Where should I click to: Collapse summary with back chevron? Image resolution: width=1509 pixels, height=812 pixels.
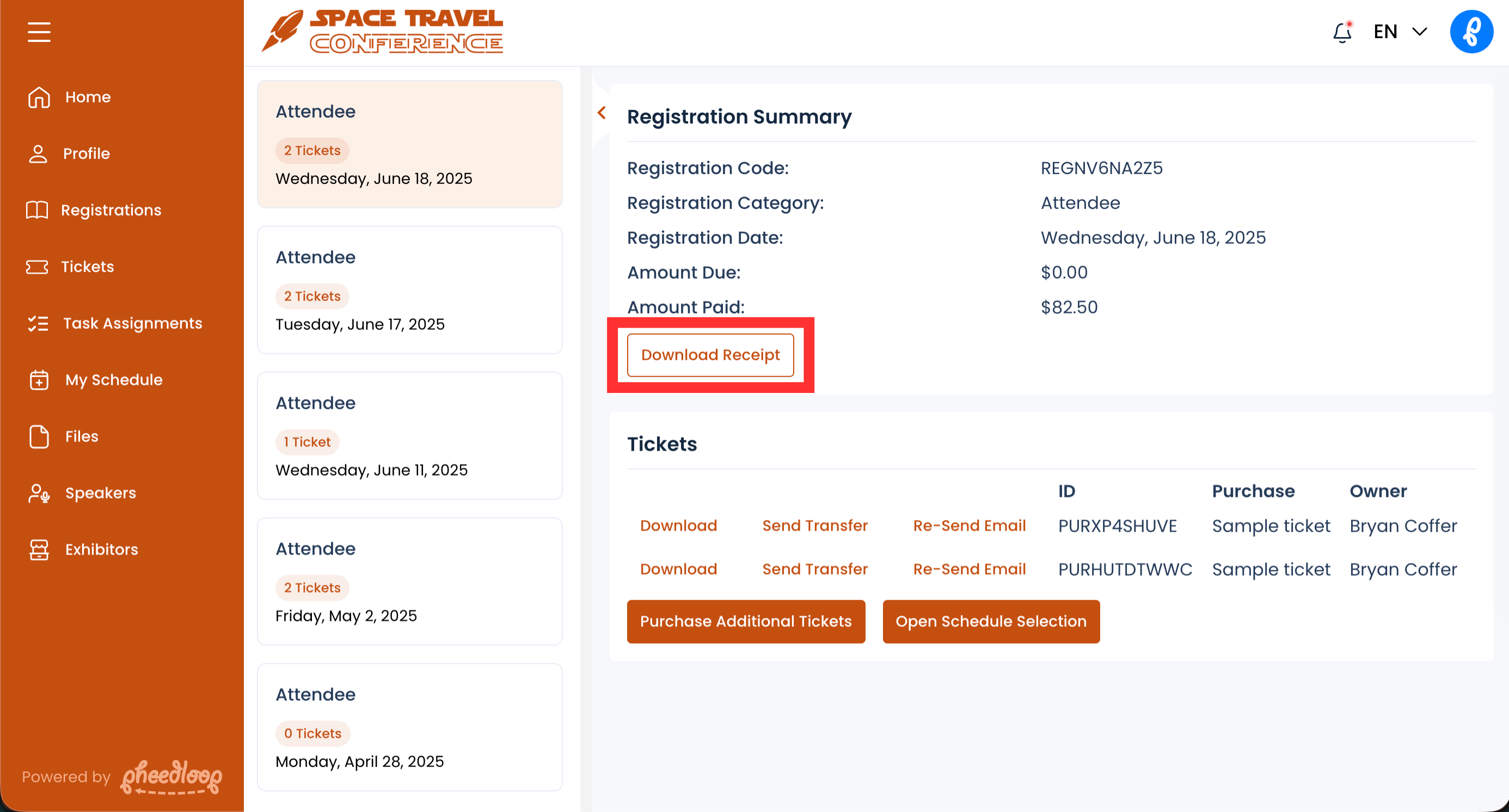(602, 113)
